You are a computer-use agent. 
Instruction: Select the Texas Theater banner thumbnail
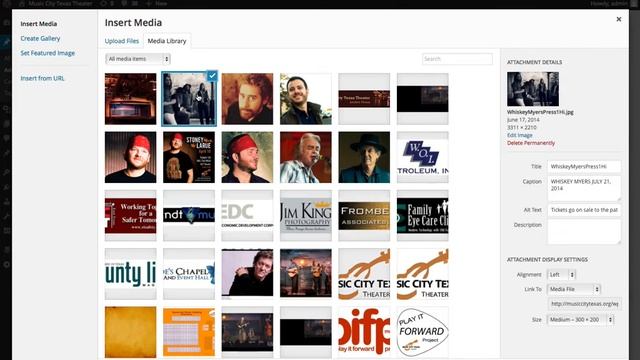[x=364, y=99]
